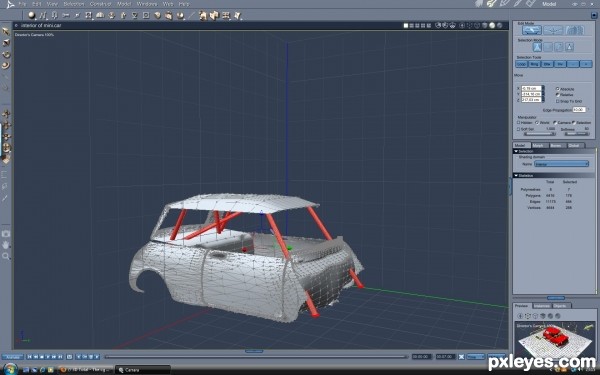Click the handle above the Preview panel
Viewport: 600px width, 375px height.
click(556, 298)
